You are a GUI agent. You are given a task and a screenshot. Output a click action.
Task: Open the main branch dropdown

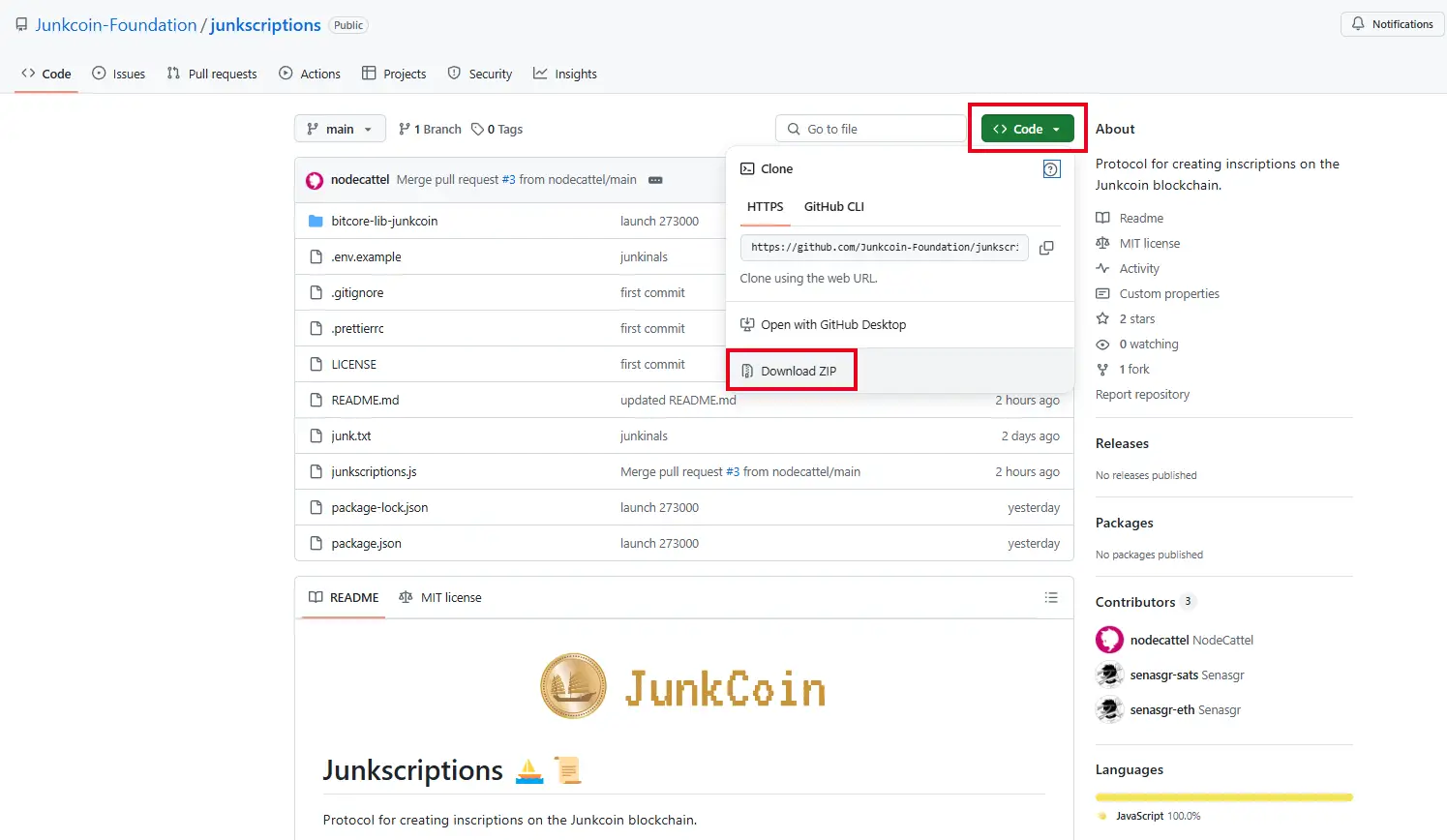340,129
